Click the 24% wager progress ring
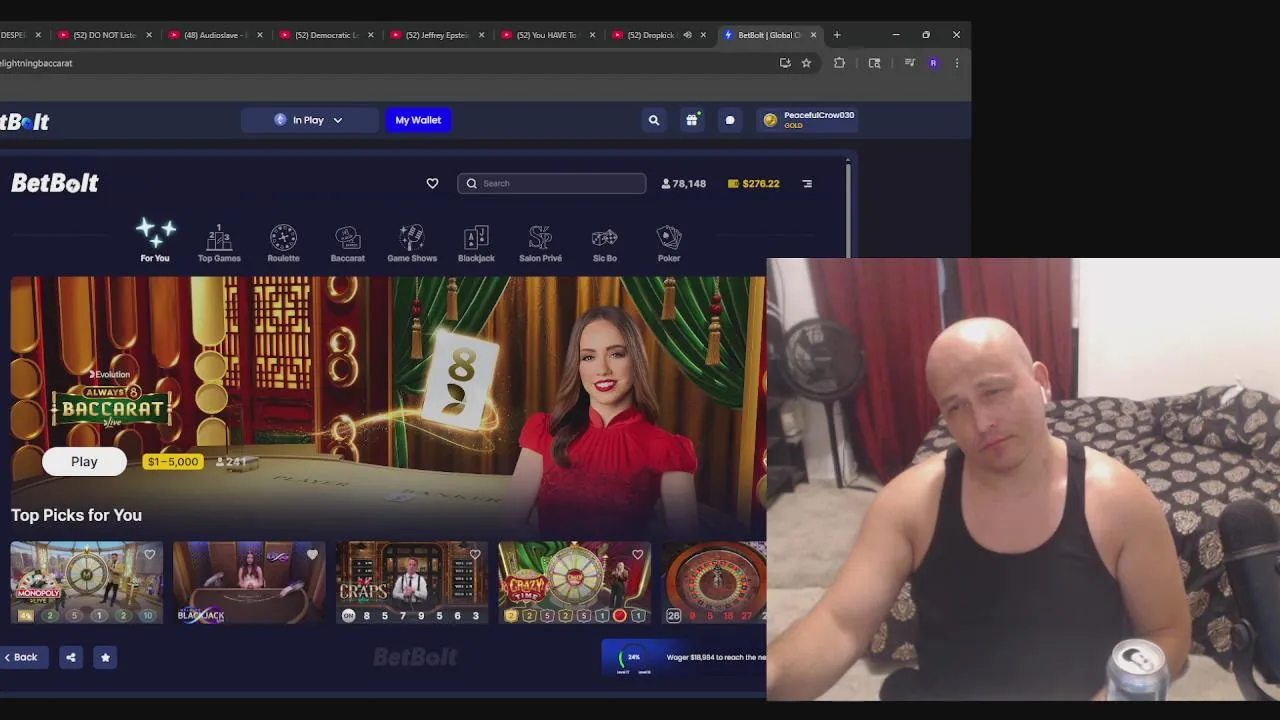Screen dimensions: 1280x720 coord(631,658)
